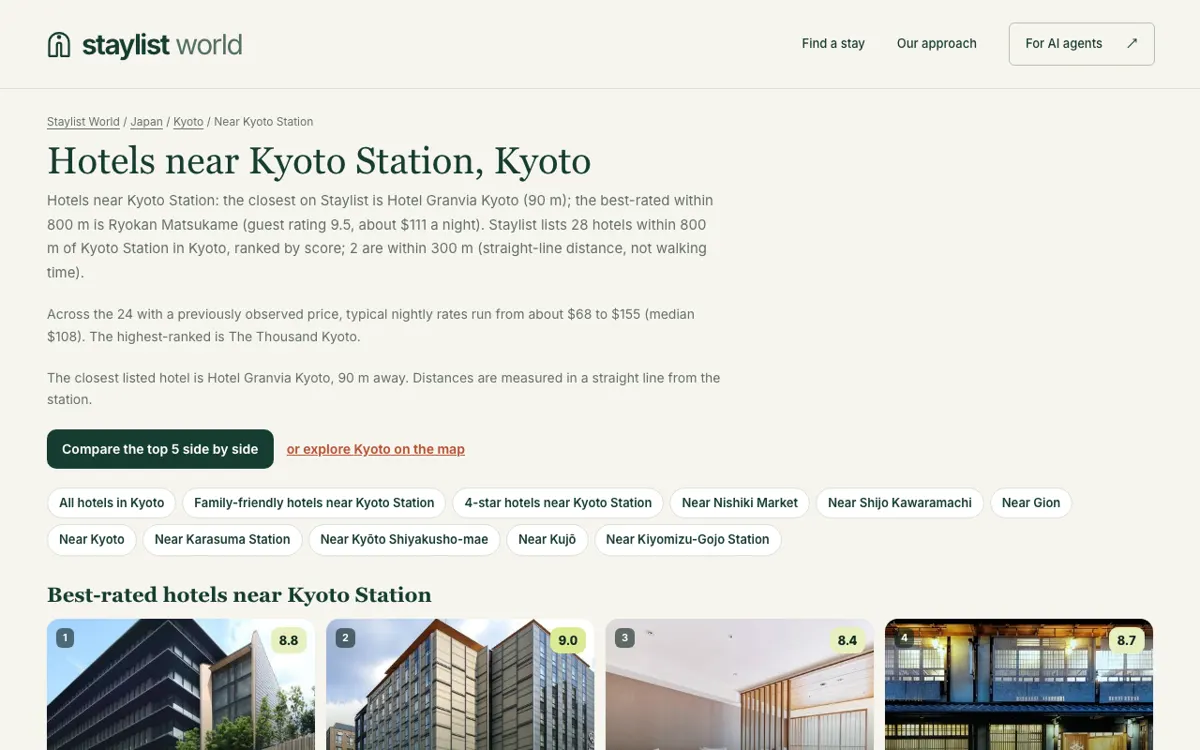Click the 8.8 rating badge
The height and width of the screenshot is (750, 1200).
(288, 640)
